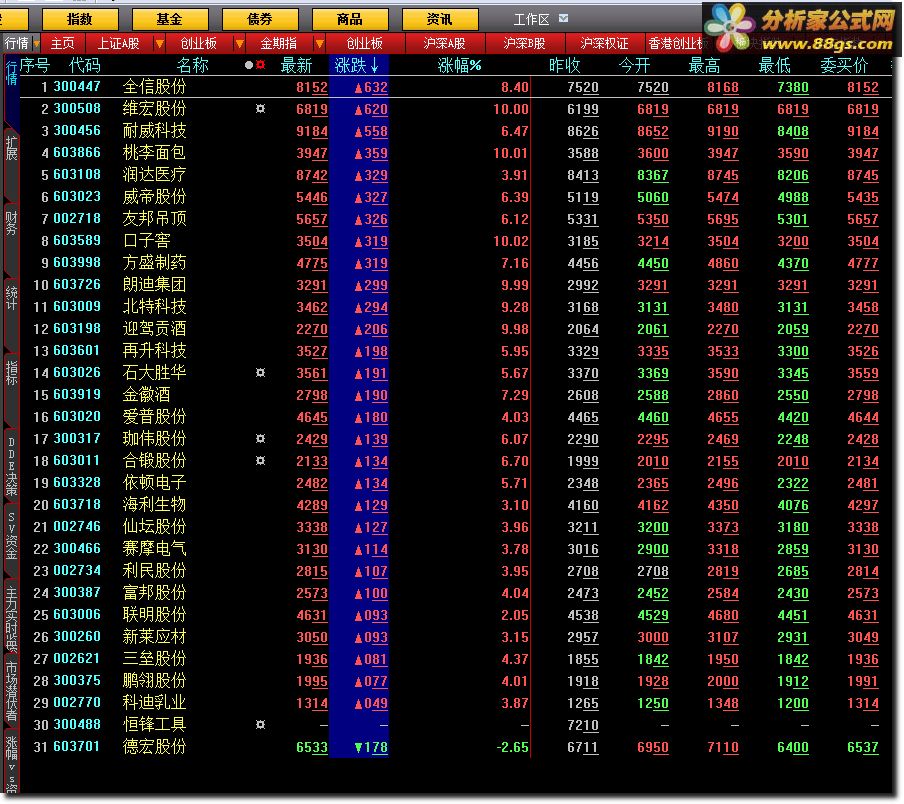Open the 资讯 top menu button

[439, 20]
